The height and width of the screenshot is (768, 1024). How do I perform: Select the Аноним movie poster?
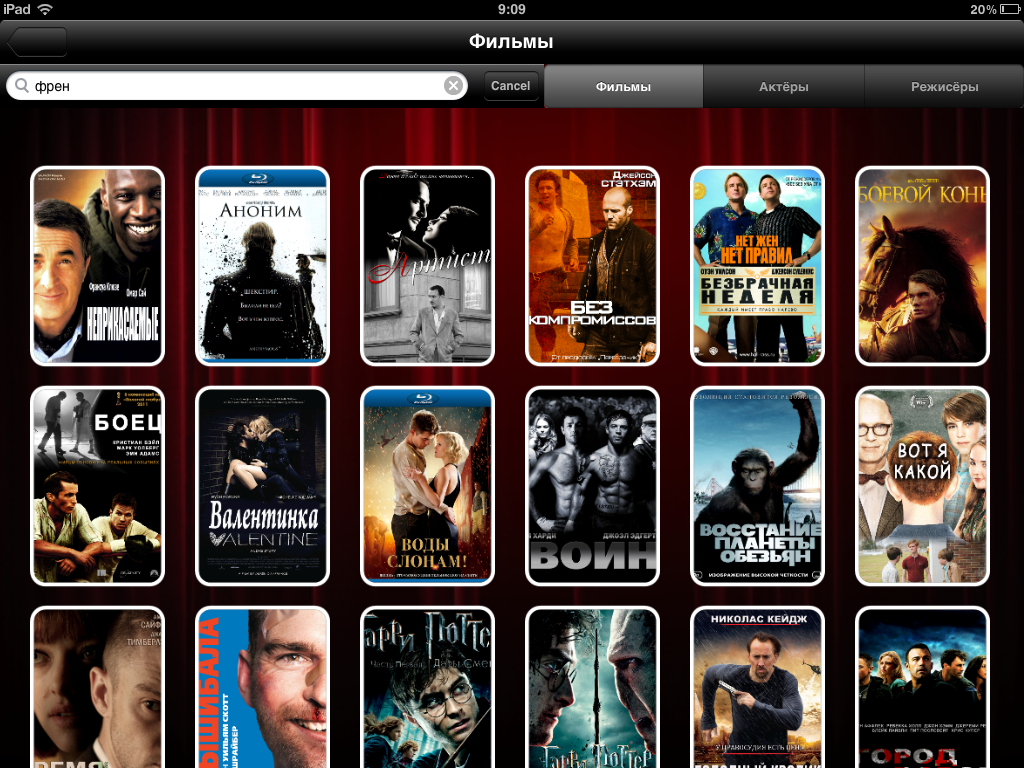tap(263, 266)
